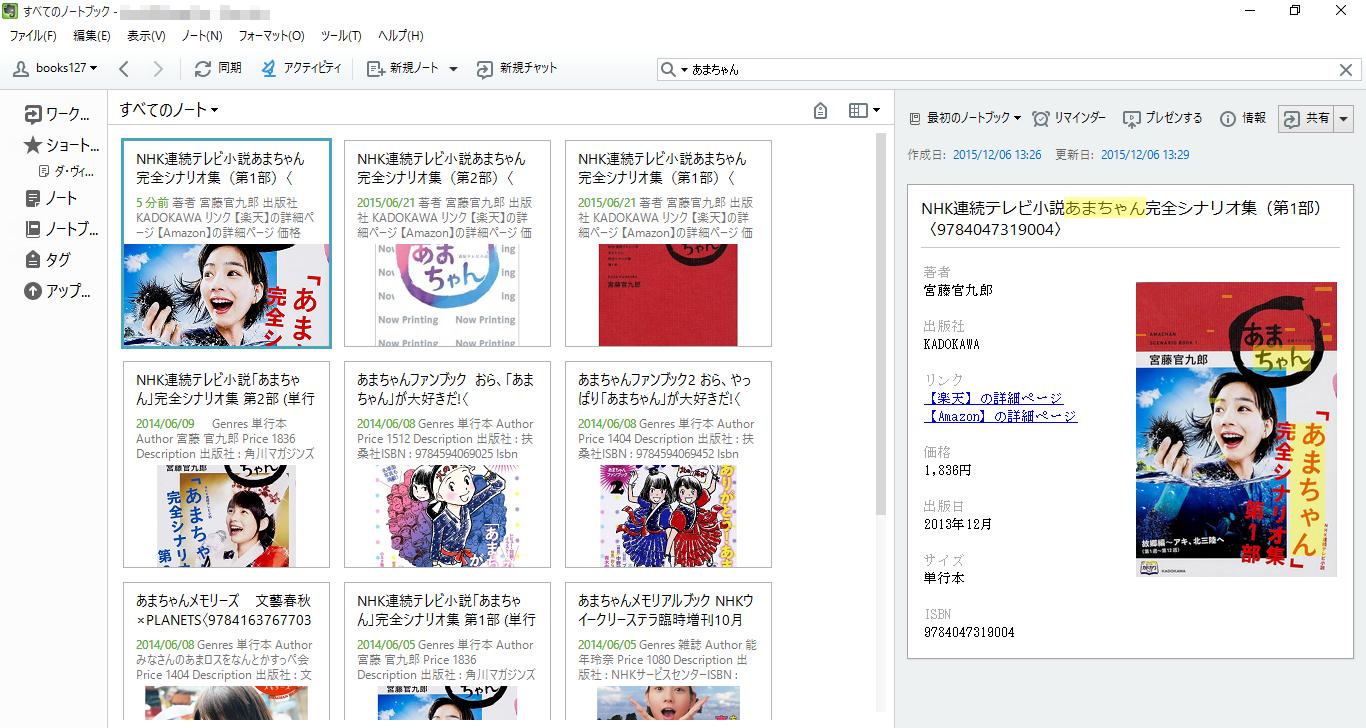Select the 完全シナリオ集（第2部） note dated 2015/06/21
Image resolution: width=1366 pixels, height=728 pixels.
[x=447, y=244]
